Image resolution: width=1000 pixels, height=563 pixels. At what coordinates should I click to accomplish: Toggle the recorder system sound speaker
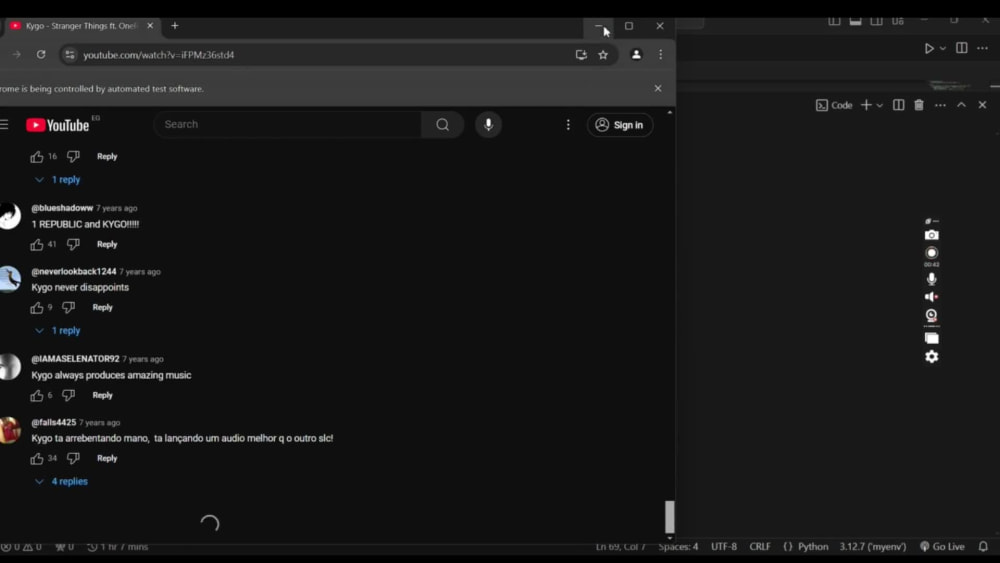[932, 297]
